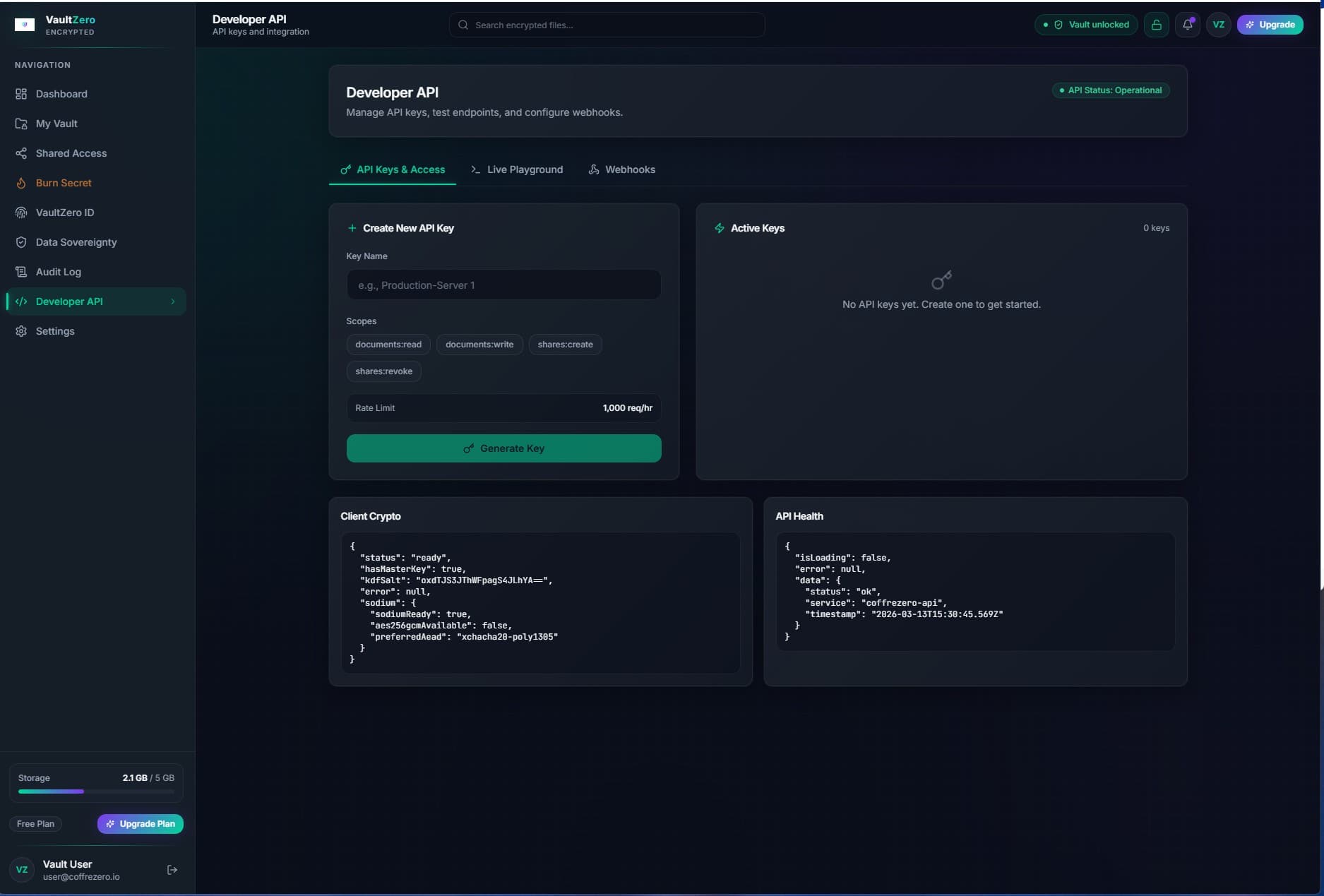This screenshot has width=1324, height=896.
Task: Click the Upgrade Plan button
Action: click(141, 824)
